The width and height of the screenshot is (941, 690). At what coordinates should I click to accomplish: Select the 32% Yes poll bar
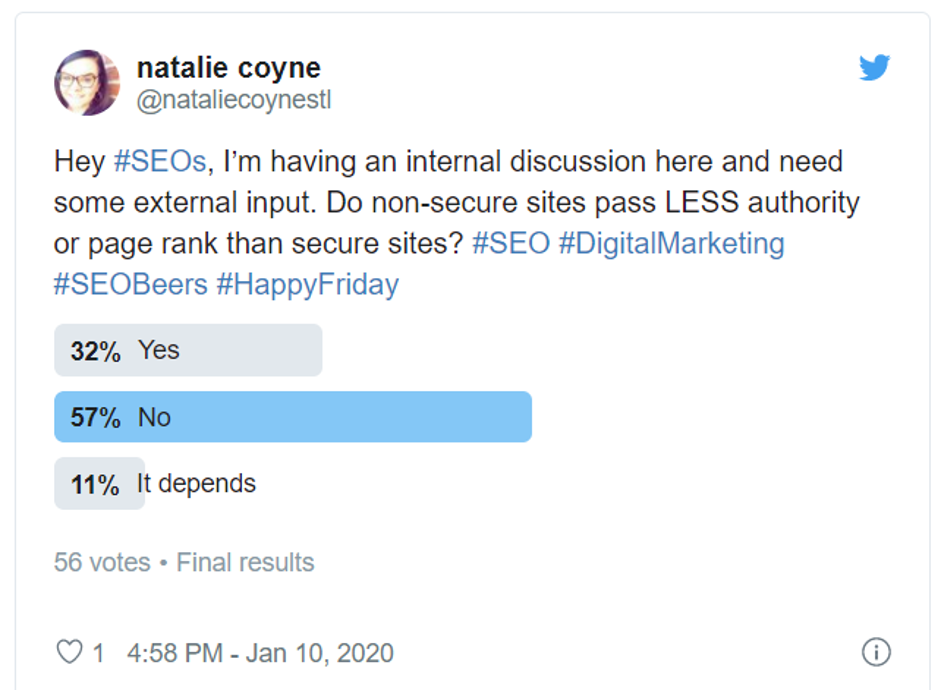point(188,350)
